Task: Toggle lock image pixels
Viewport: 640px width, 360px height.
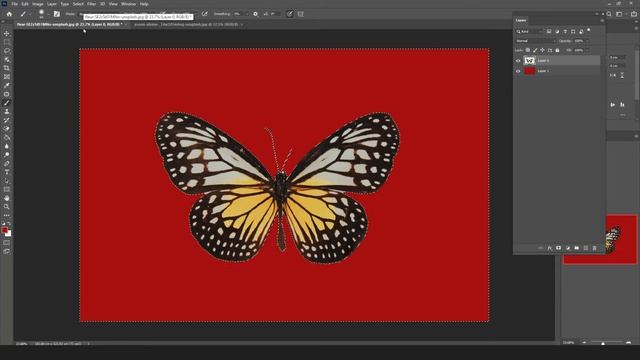Action: coord(535,50)
